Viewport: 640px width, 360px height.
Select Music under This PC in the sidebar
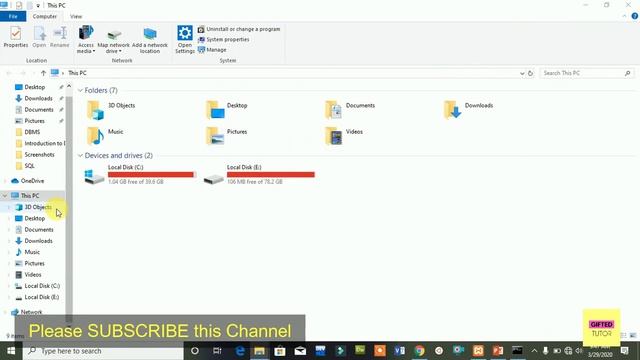click(32, 252)
